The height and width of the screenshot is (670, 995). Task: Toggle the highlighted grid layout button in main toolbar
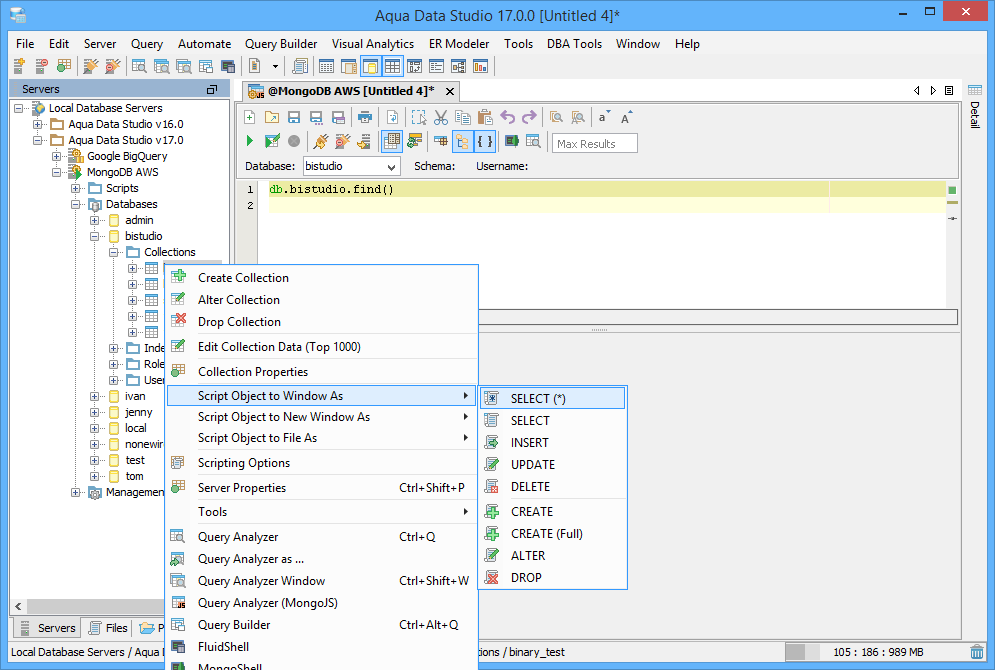click(392, 66)
